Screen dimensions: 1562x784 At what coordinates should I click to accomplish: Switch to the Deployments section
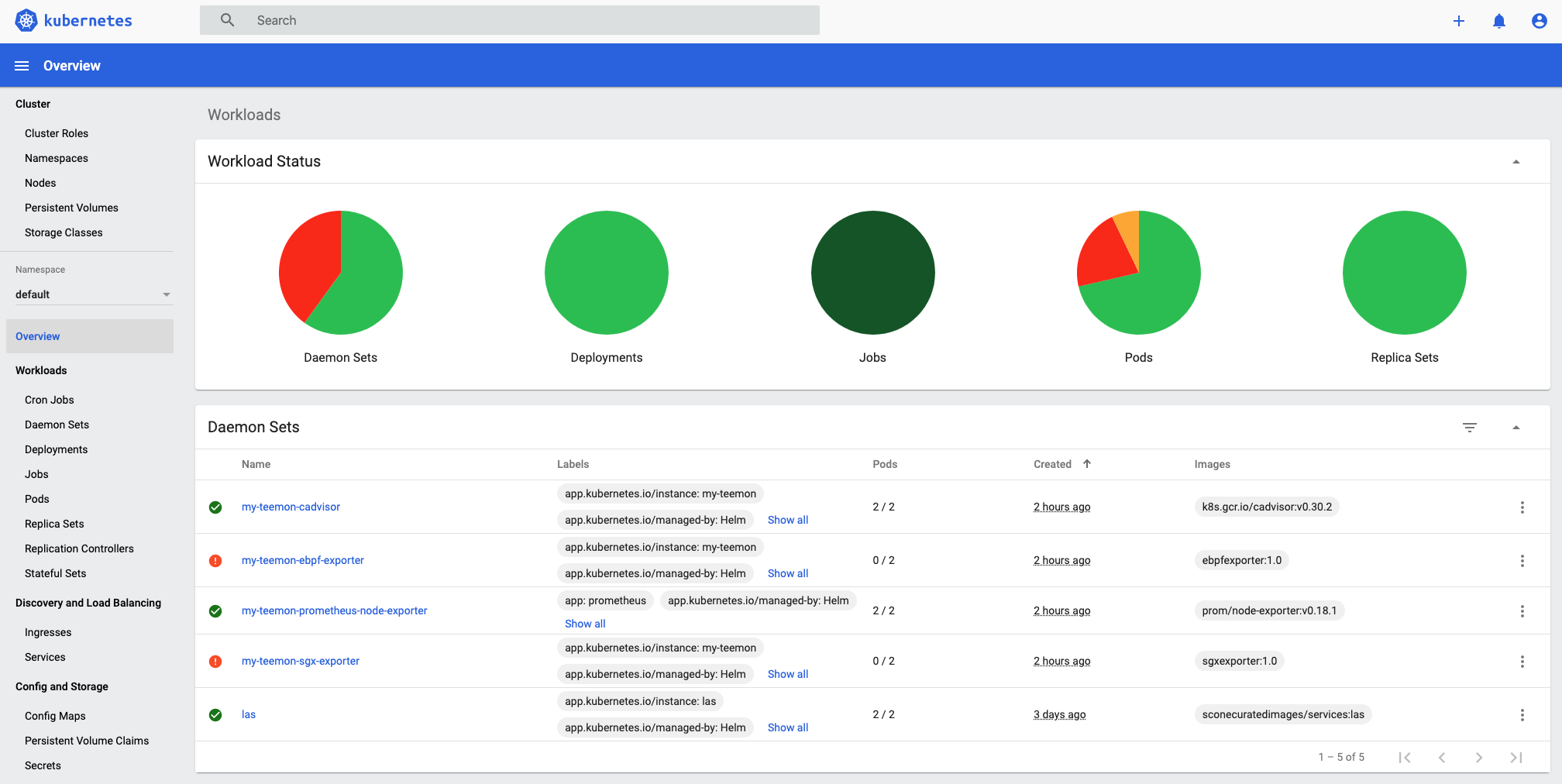56,449
